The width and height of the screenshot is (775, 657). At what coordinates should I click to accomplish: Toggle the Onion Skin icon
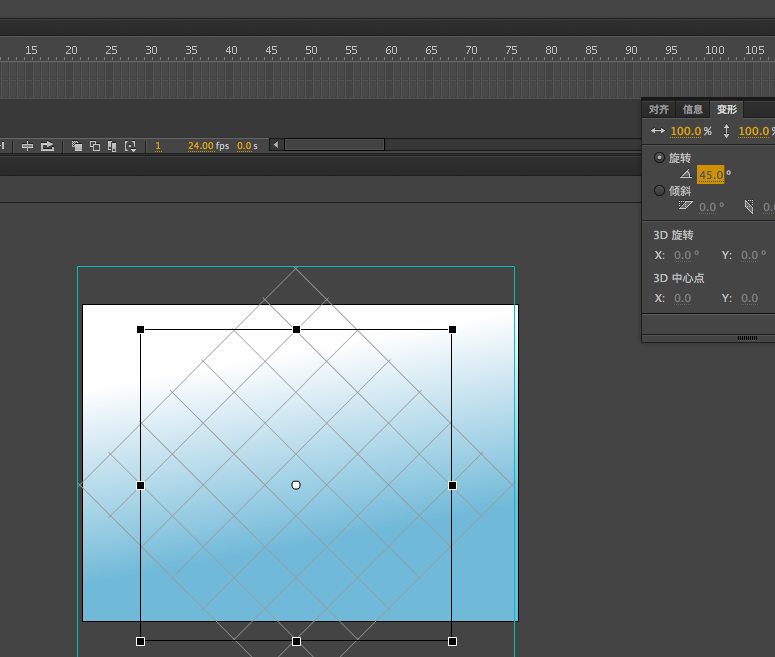point(77,146)
